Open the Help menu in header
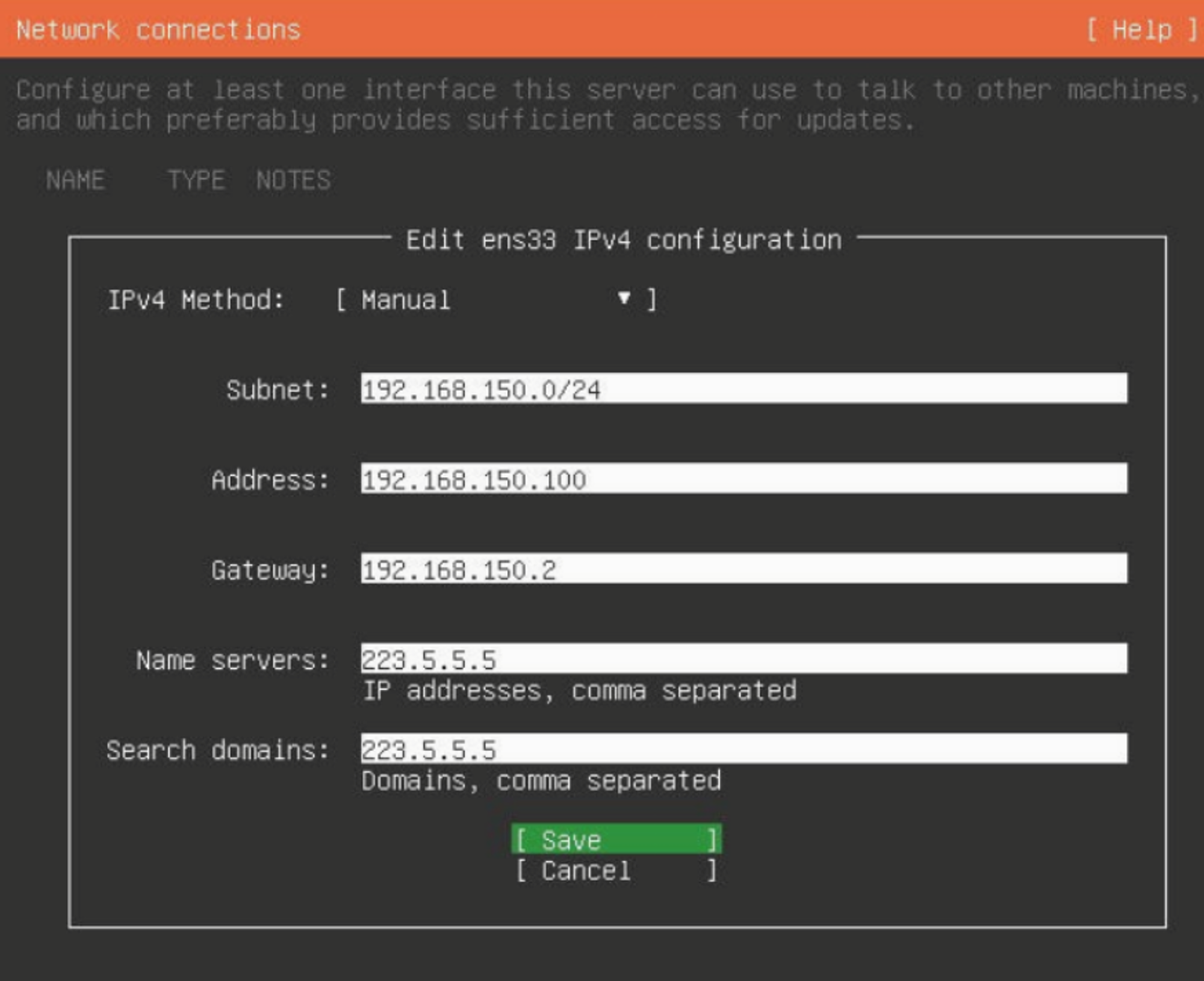 [1141, 30]
